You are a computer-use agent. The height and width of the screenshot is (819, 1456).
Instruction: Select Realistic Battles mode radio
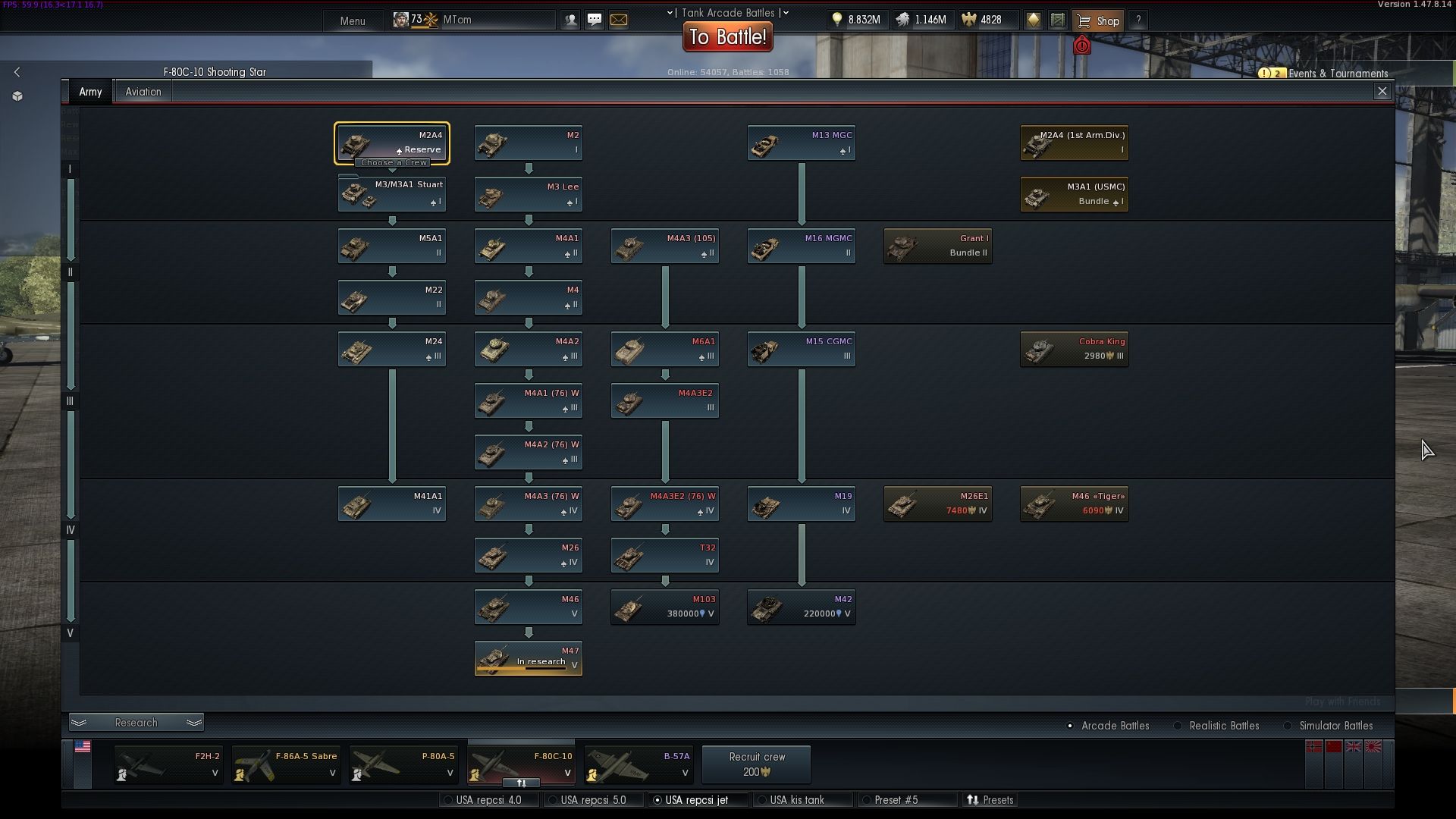coord(1178,726)
